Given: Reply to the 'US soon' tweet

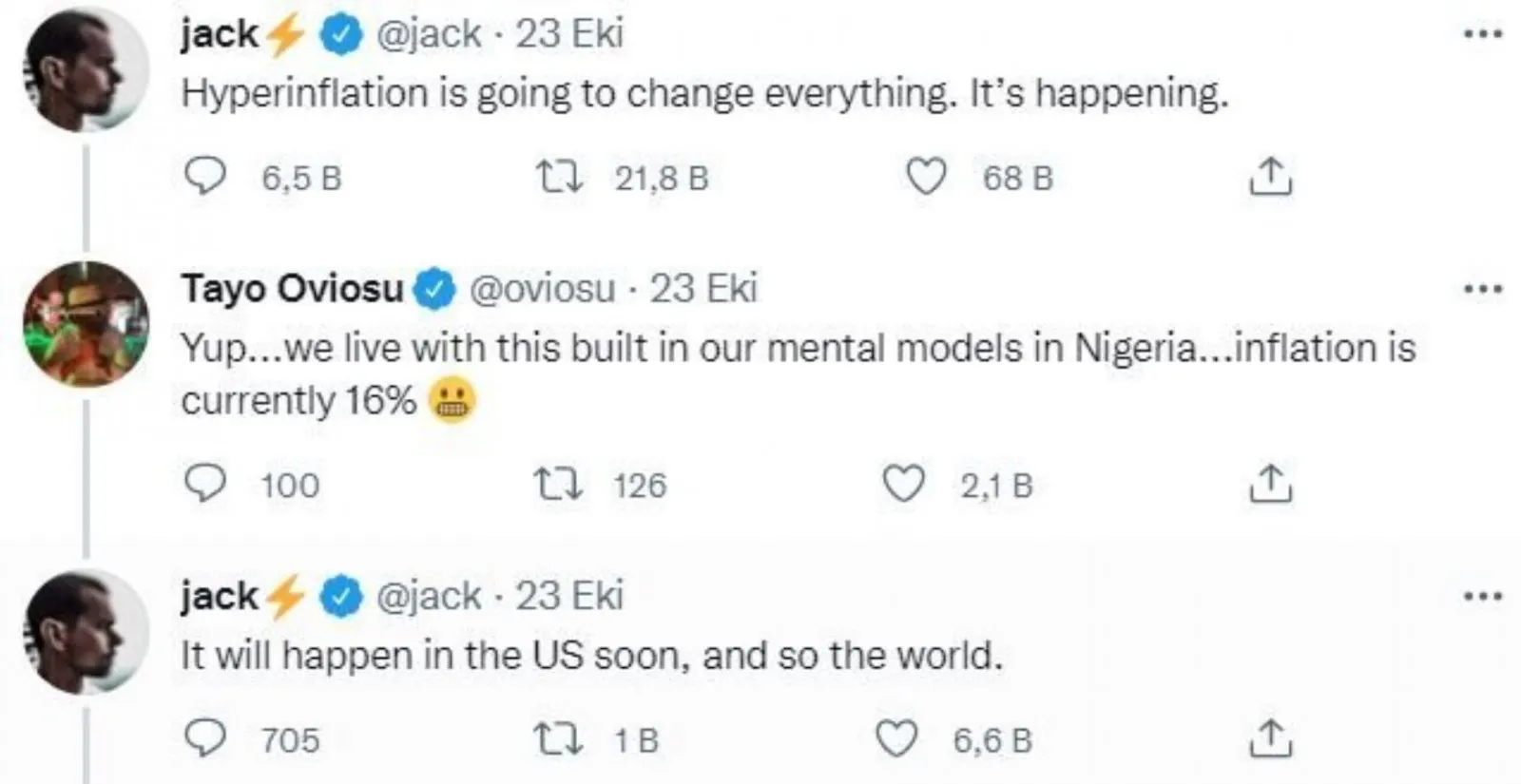Looking at the screenshot, I should tap(204, 738).
